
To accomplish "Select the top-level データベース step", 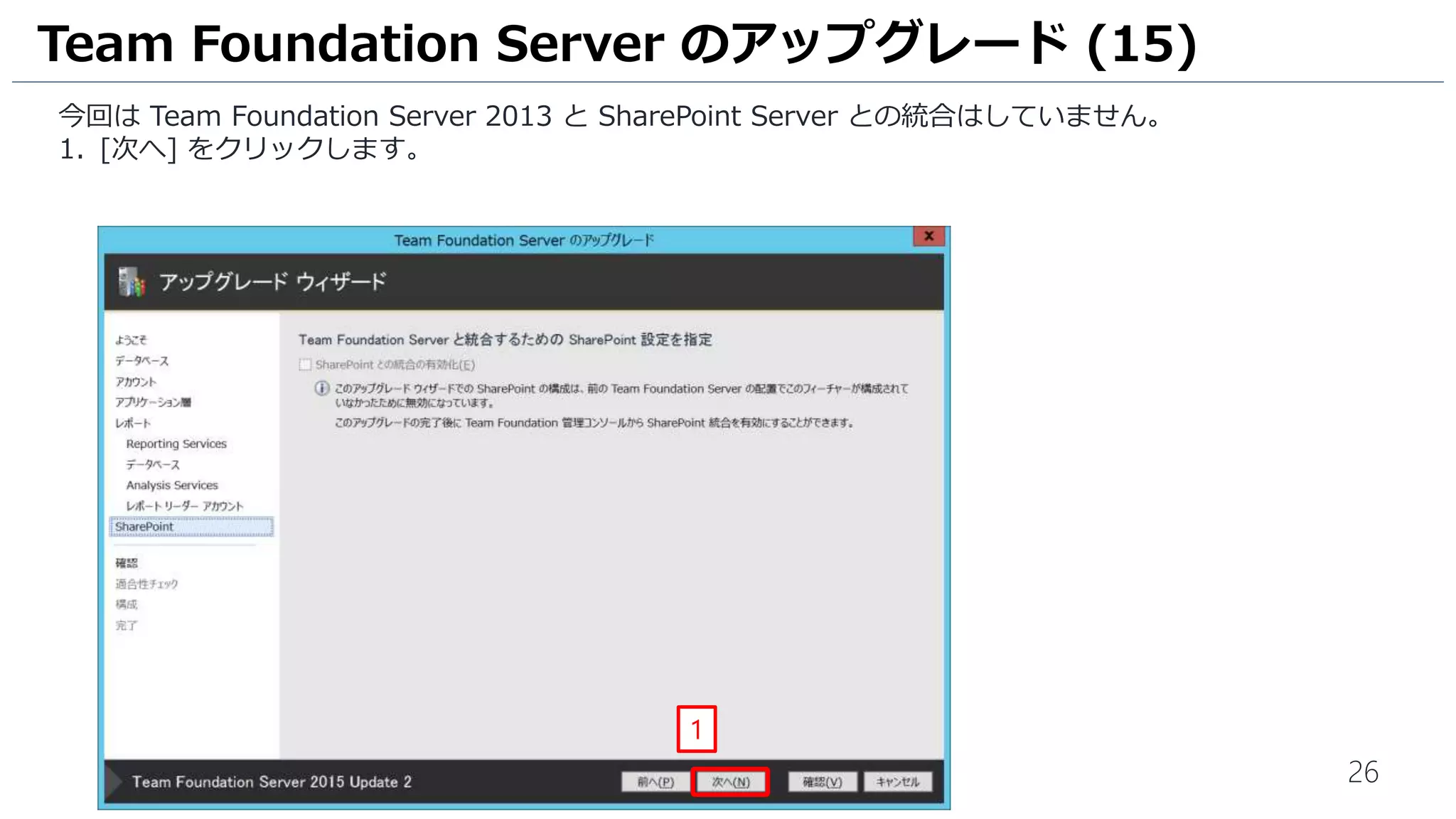I will (142, 361).
